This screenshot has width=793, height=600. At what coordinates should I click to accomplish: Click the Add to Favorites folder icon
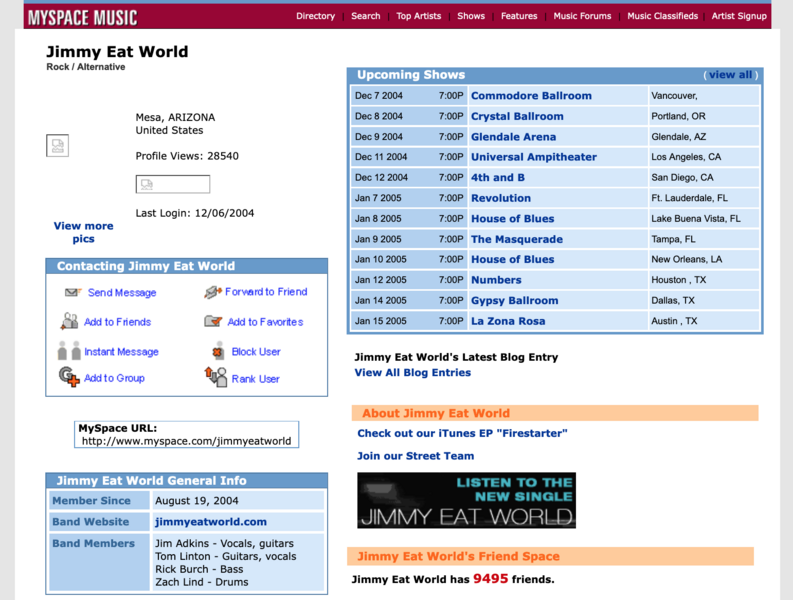(x=213, y=321)
